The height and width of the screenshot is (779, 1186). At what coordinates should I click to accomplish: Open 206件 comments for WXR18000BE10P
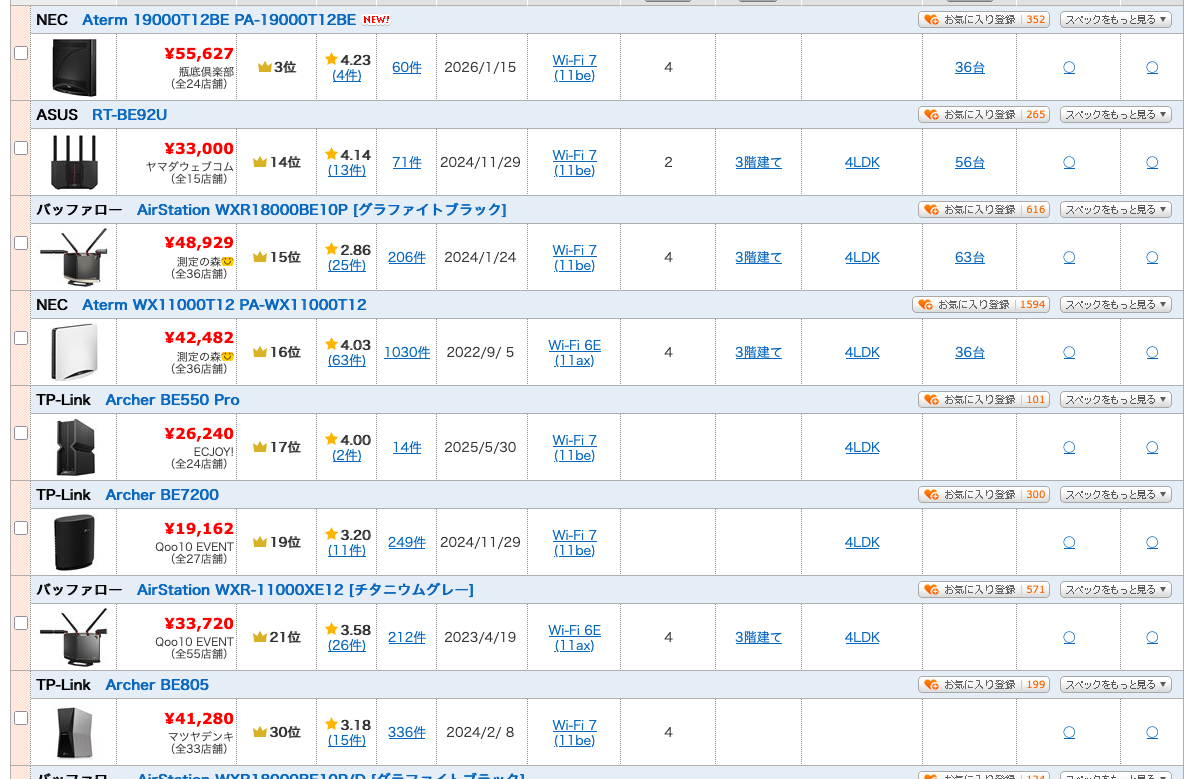(407, 257)
